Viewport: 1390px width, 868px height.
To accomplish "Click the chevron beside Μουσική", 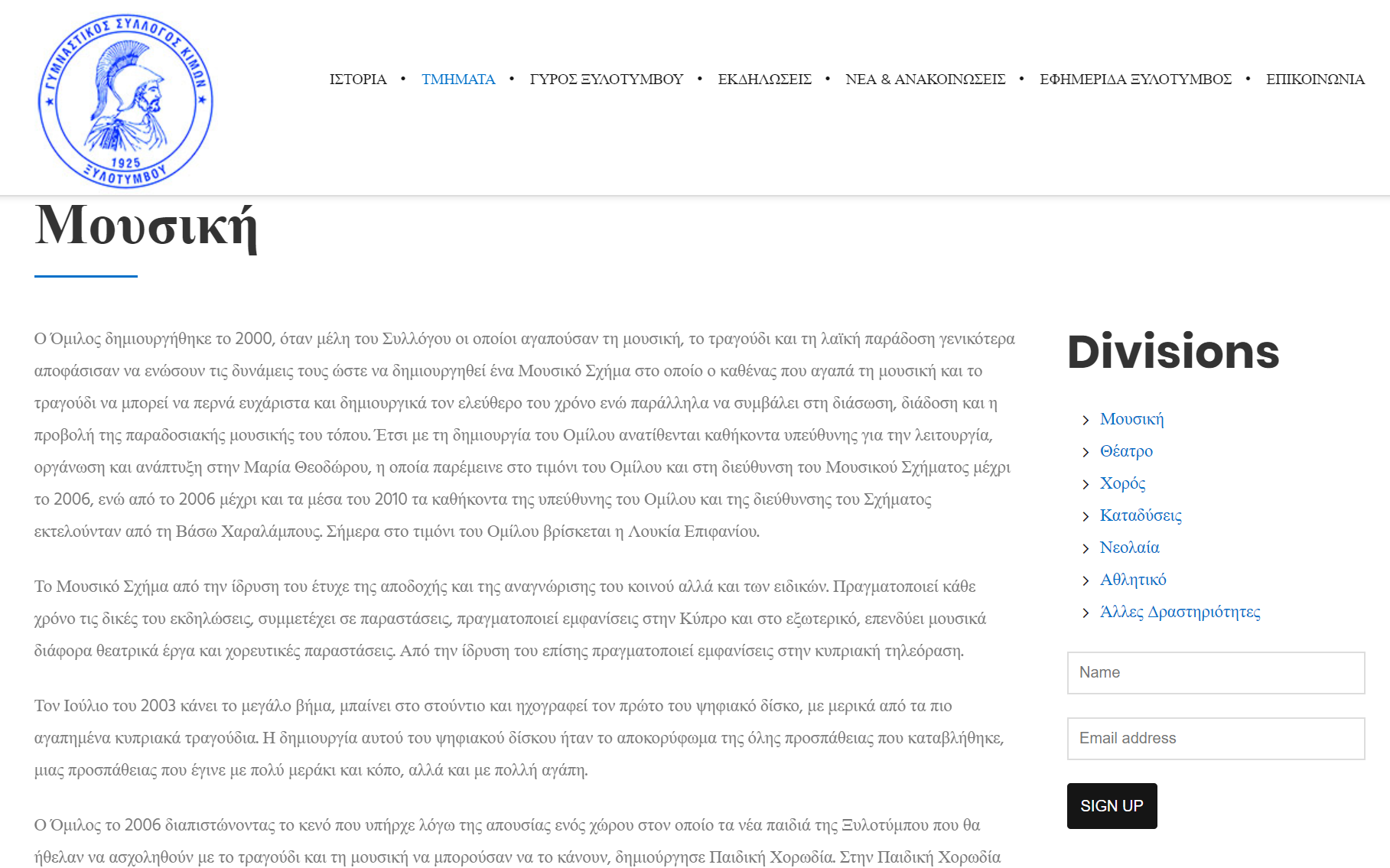I will click(1086, 420).
